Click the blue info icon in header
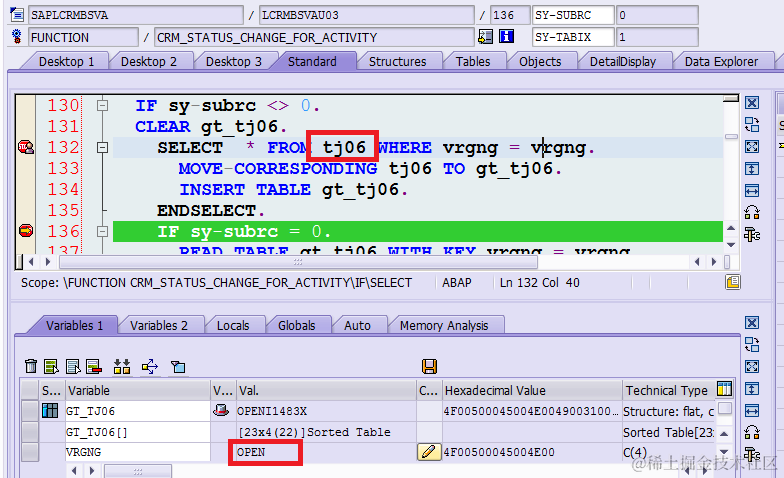784x478 pixels. [506, 36]
